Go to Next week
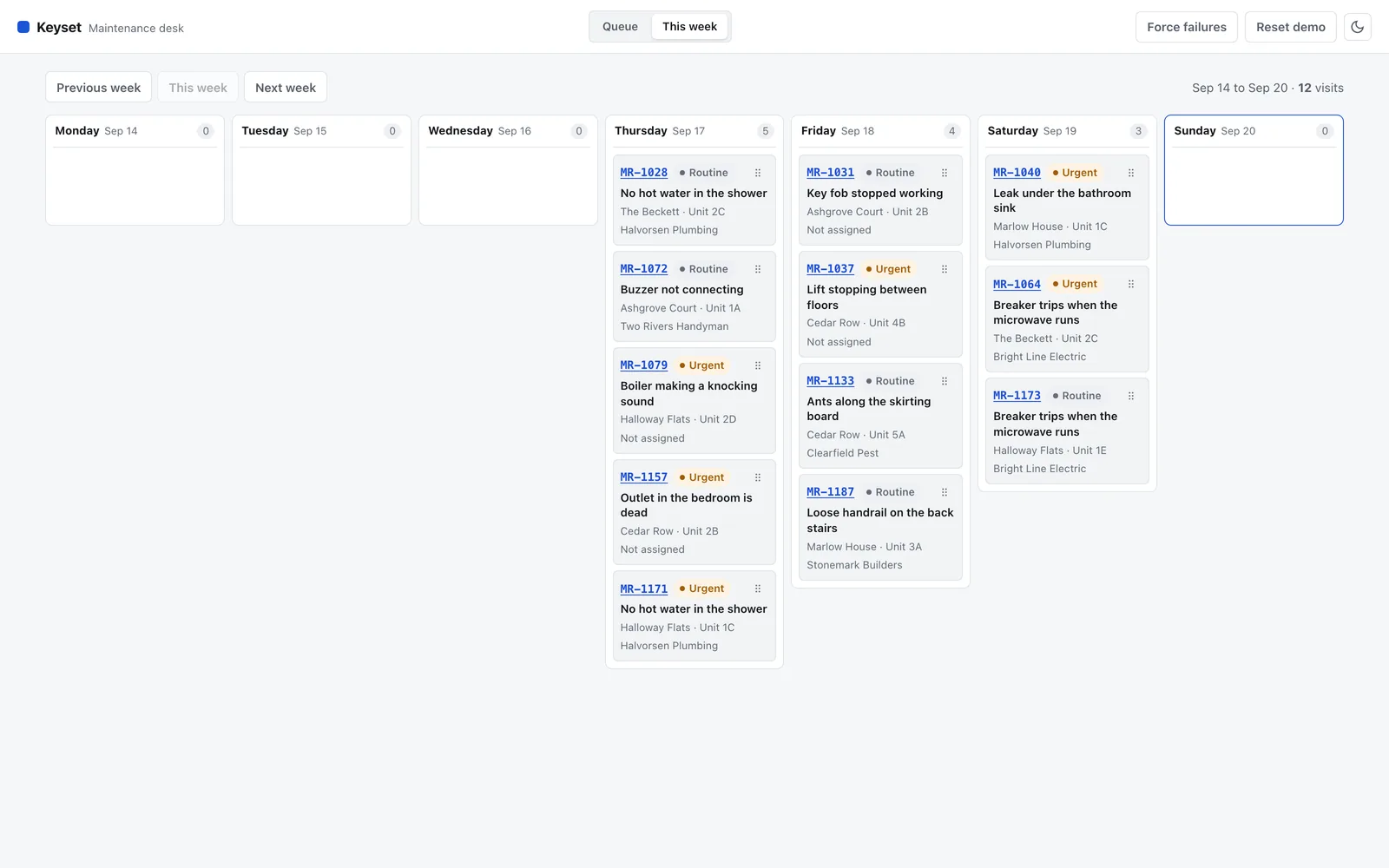This screenshot has height=868, width=1389. (x=286, y=88)
